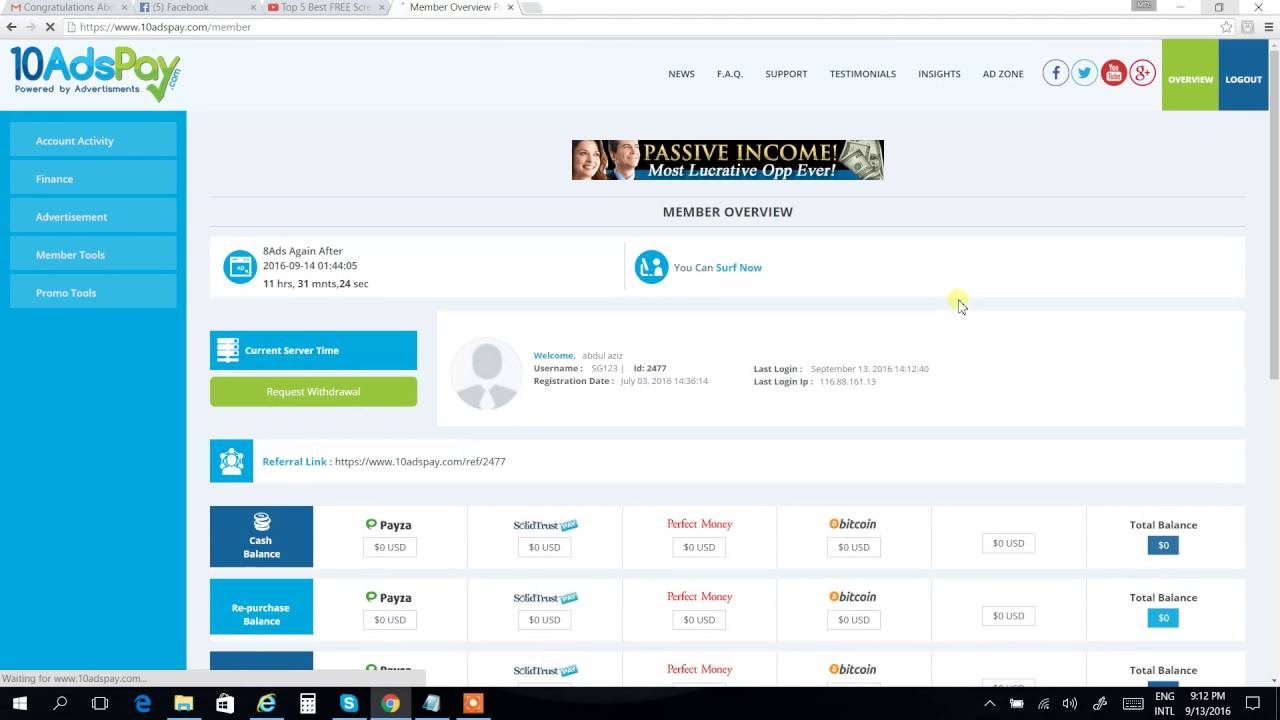Expand Promo Tools in the sidebar
Viewport: 1280px width, 720px height.
[93, 293]
